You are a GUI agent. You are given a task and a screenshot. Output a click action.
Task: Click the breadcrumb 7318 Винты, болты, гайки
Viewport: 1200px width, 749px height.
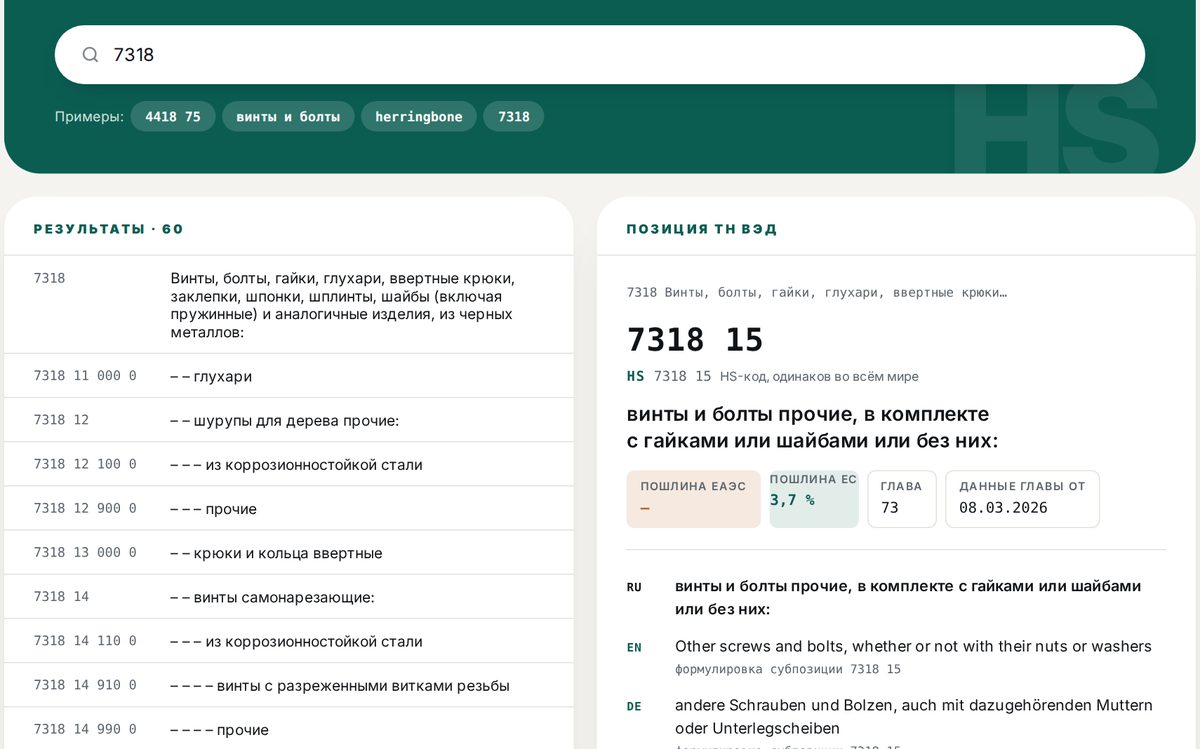(x=816, y=293)
